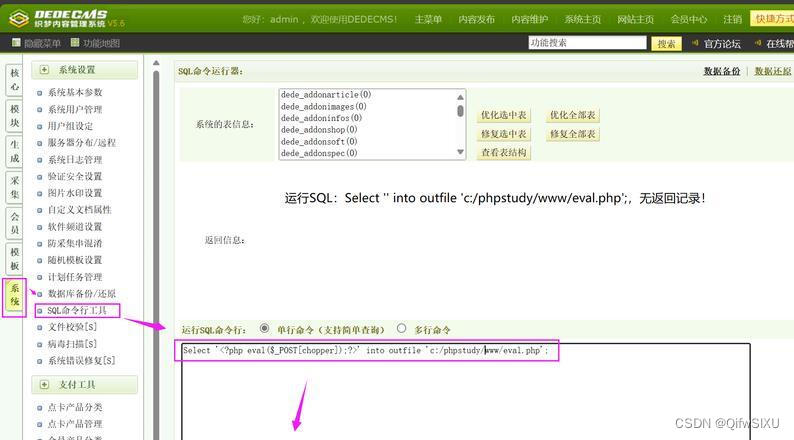Switch to the 核心 side tab
Image resolution: width=794 pixels, height=440 pixels.
click(x=14, y=80)
